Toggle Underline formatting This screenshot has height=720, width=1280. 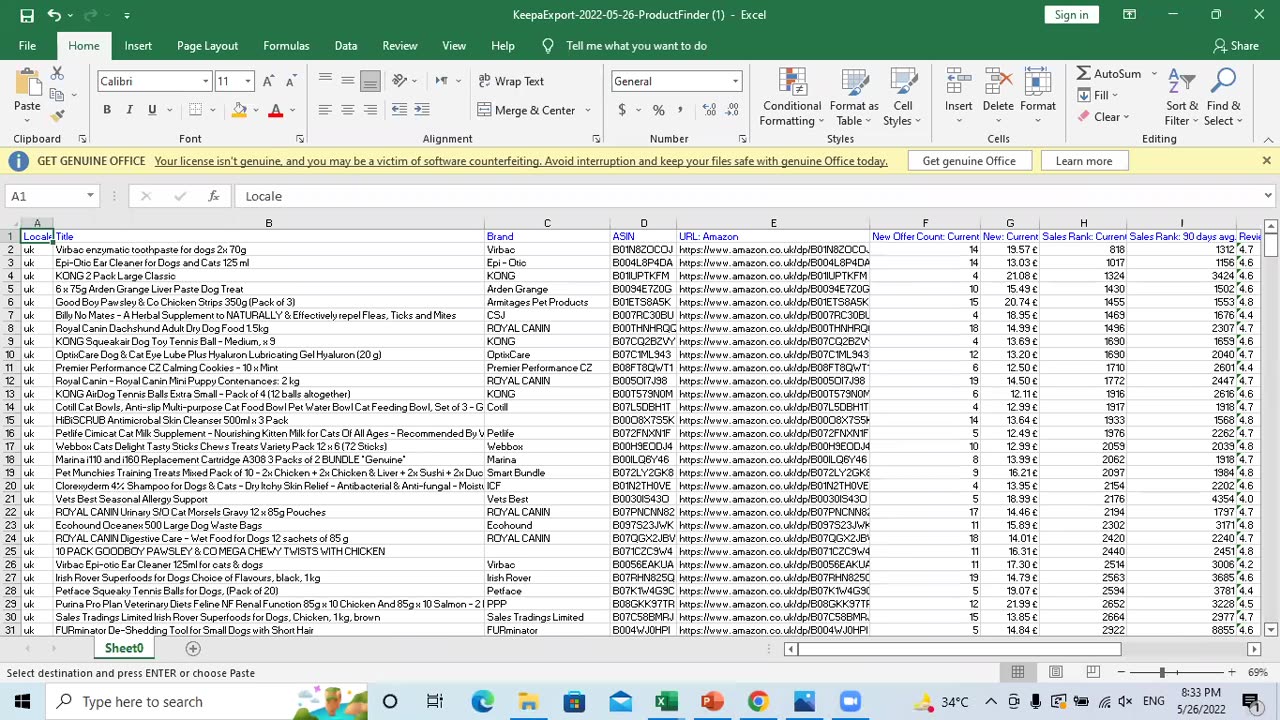[x=152, y=110]
